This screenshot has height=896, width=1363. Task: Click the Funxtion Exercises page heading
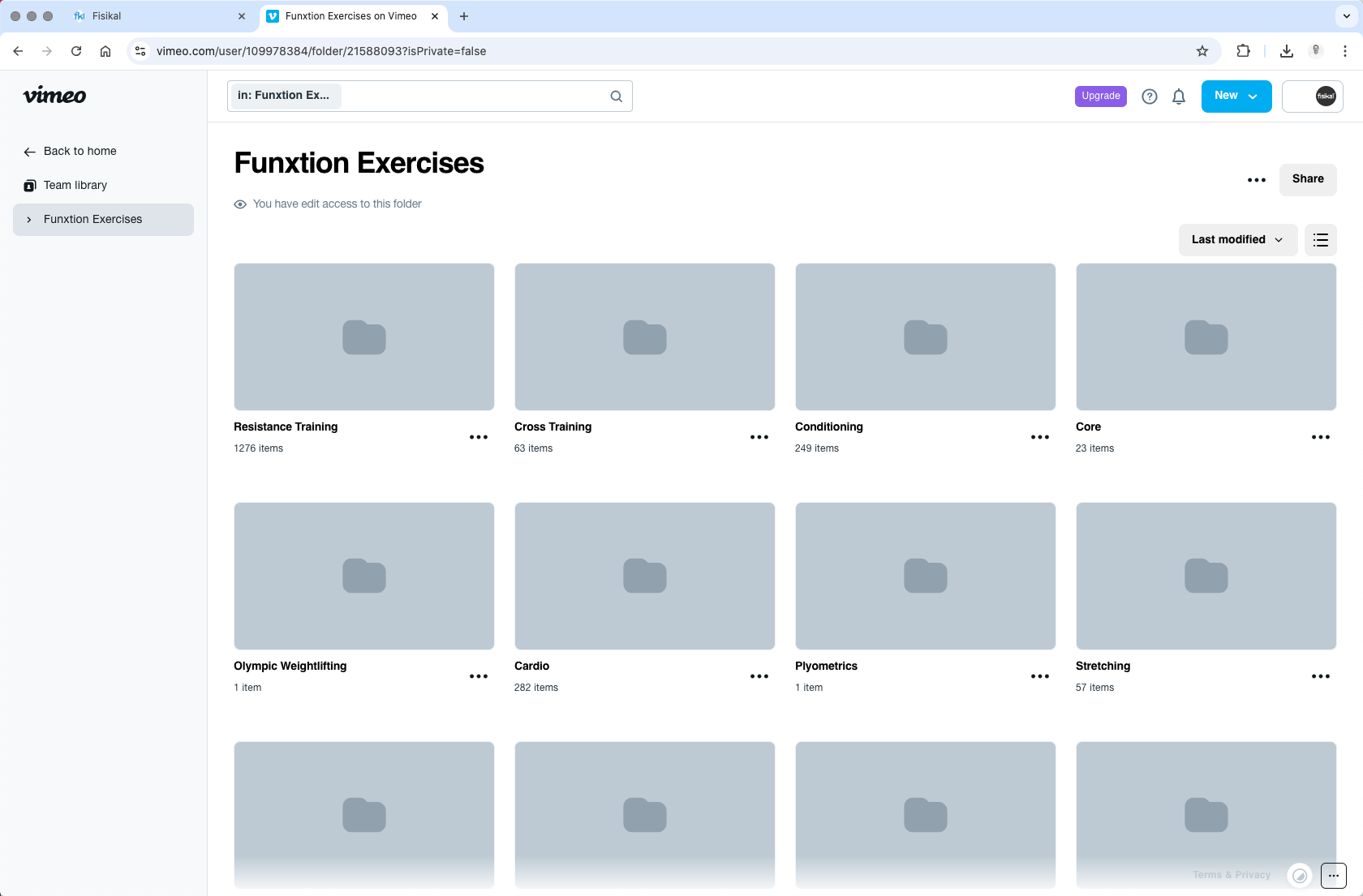click(359, 164)
